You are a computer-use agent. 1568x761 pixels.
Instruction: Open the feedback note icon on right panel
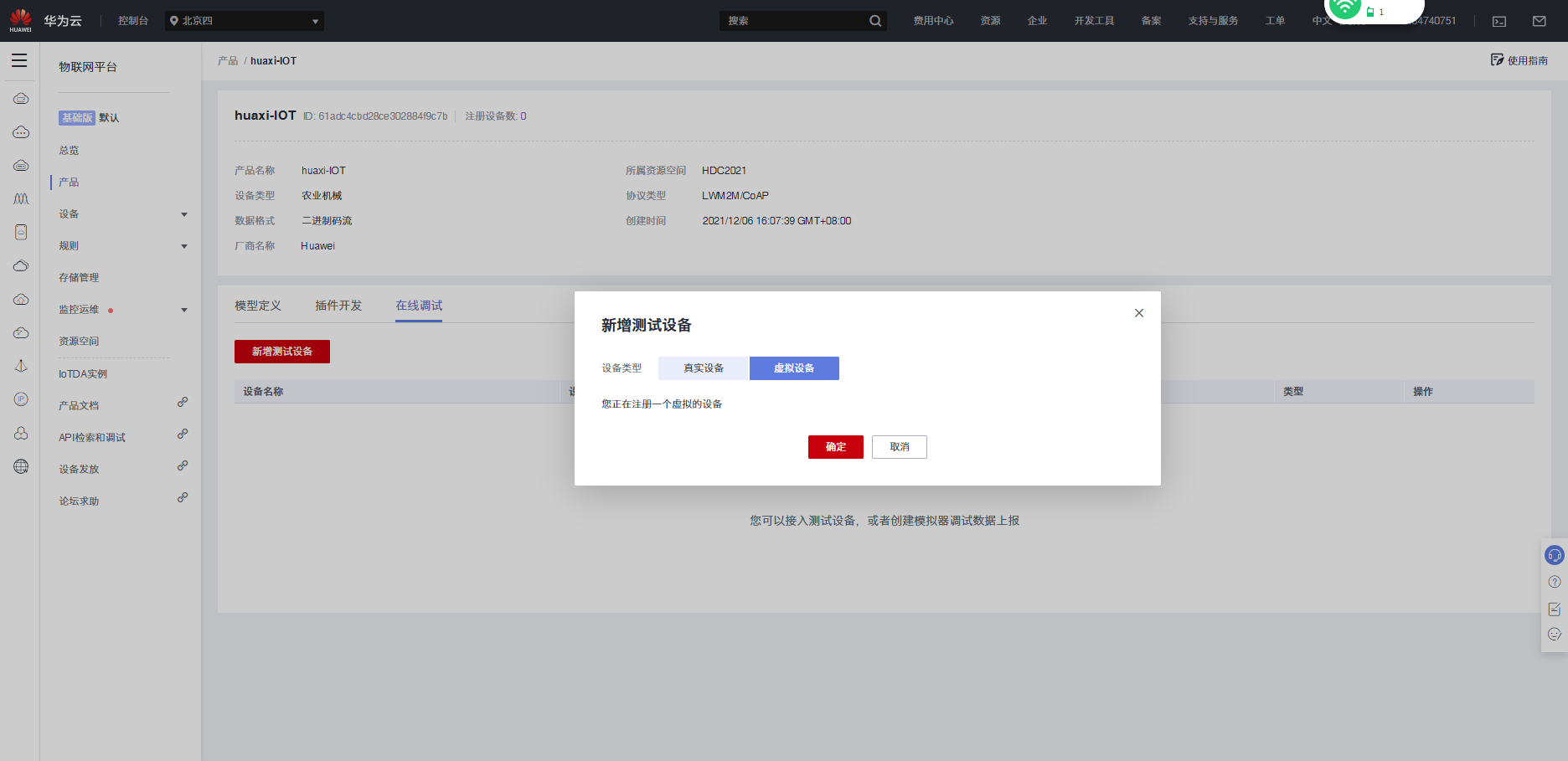1555,609
